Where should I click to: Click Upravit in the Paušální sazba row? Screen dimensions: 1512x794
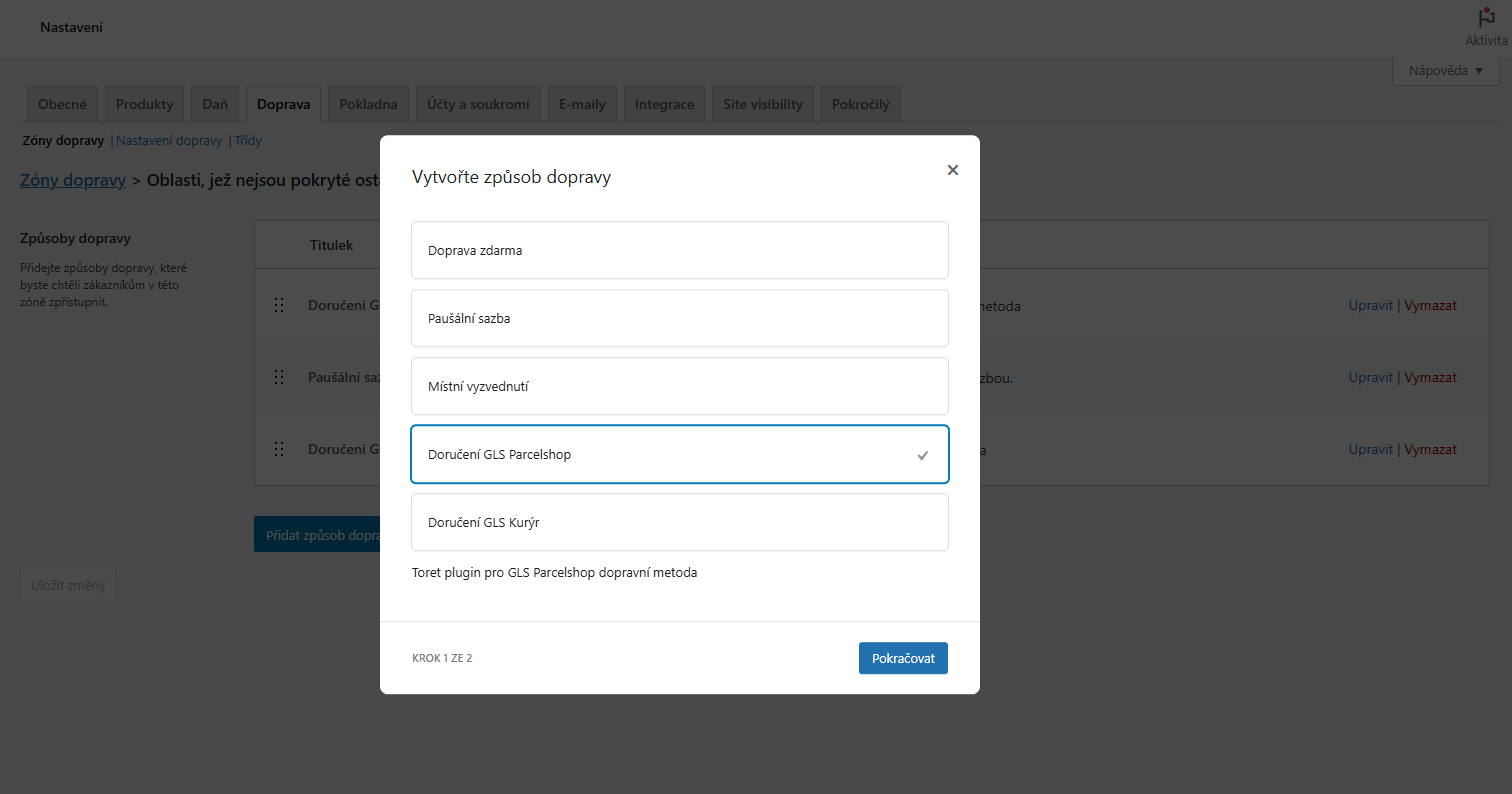[1370, 378]
